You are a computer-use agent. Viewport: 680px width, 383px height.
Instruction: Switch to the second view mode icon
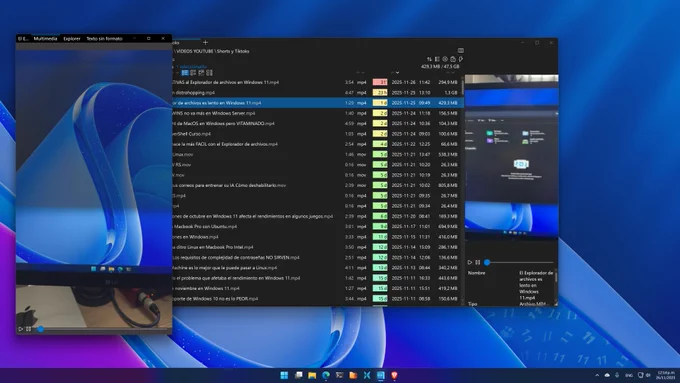(193, 73)
